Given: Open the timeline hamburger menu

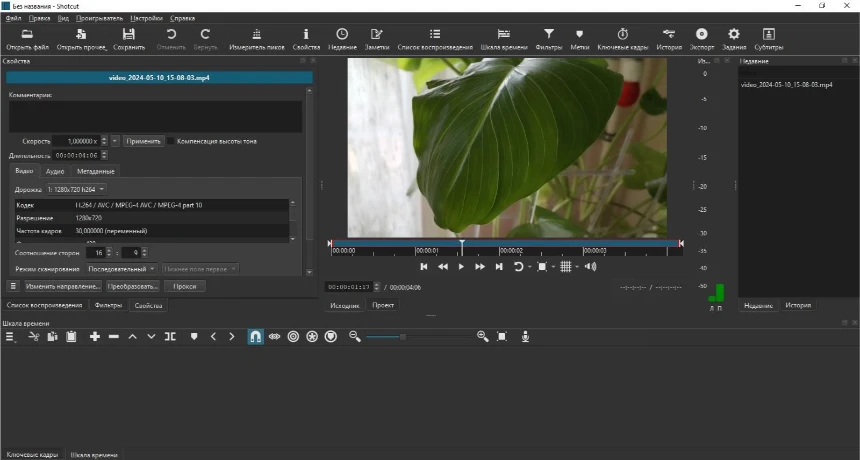Looking at the screenshot, I should pyautogui.click(x=10, y=337).
